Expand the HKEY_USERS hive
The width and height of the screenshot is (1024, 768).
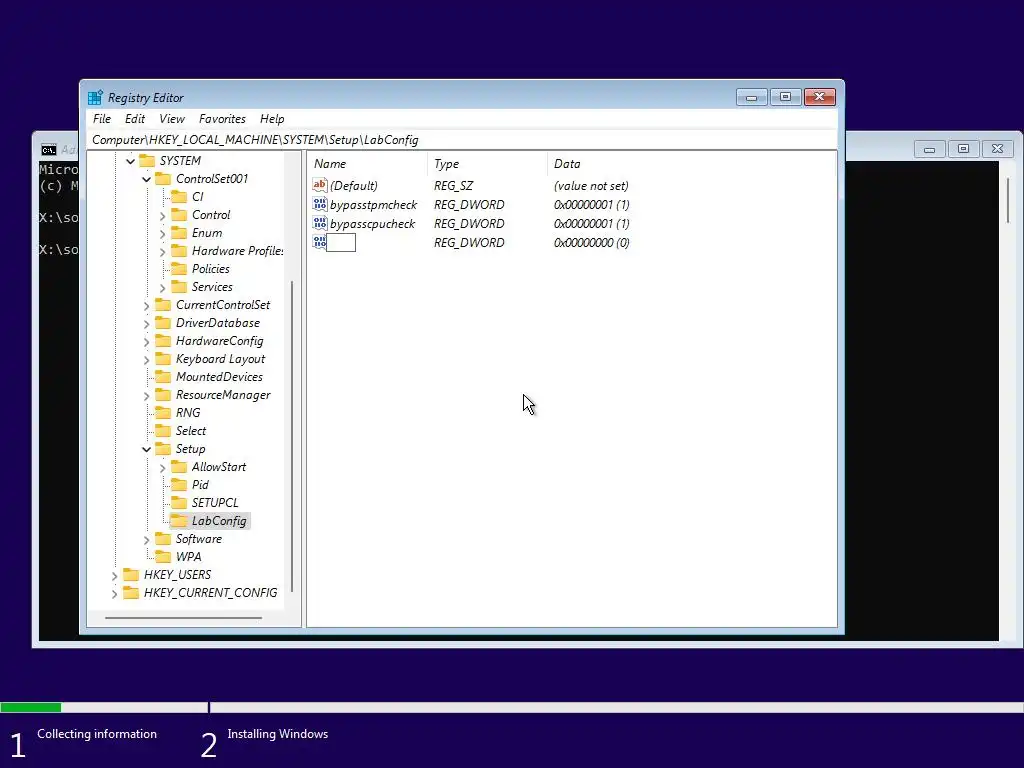[114, 575]
